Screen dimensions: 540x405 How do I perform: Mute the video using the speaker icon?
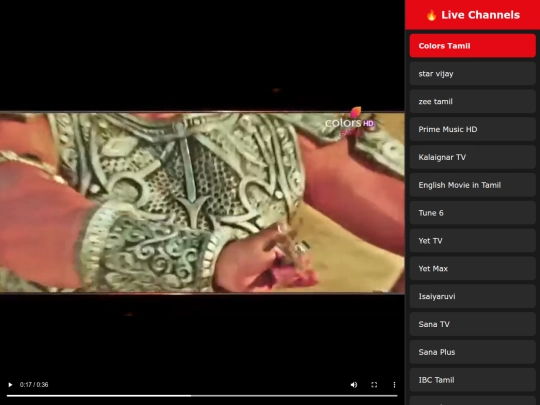[354, 385]
